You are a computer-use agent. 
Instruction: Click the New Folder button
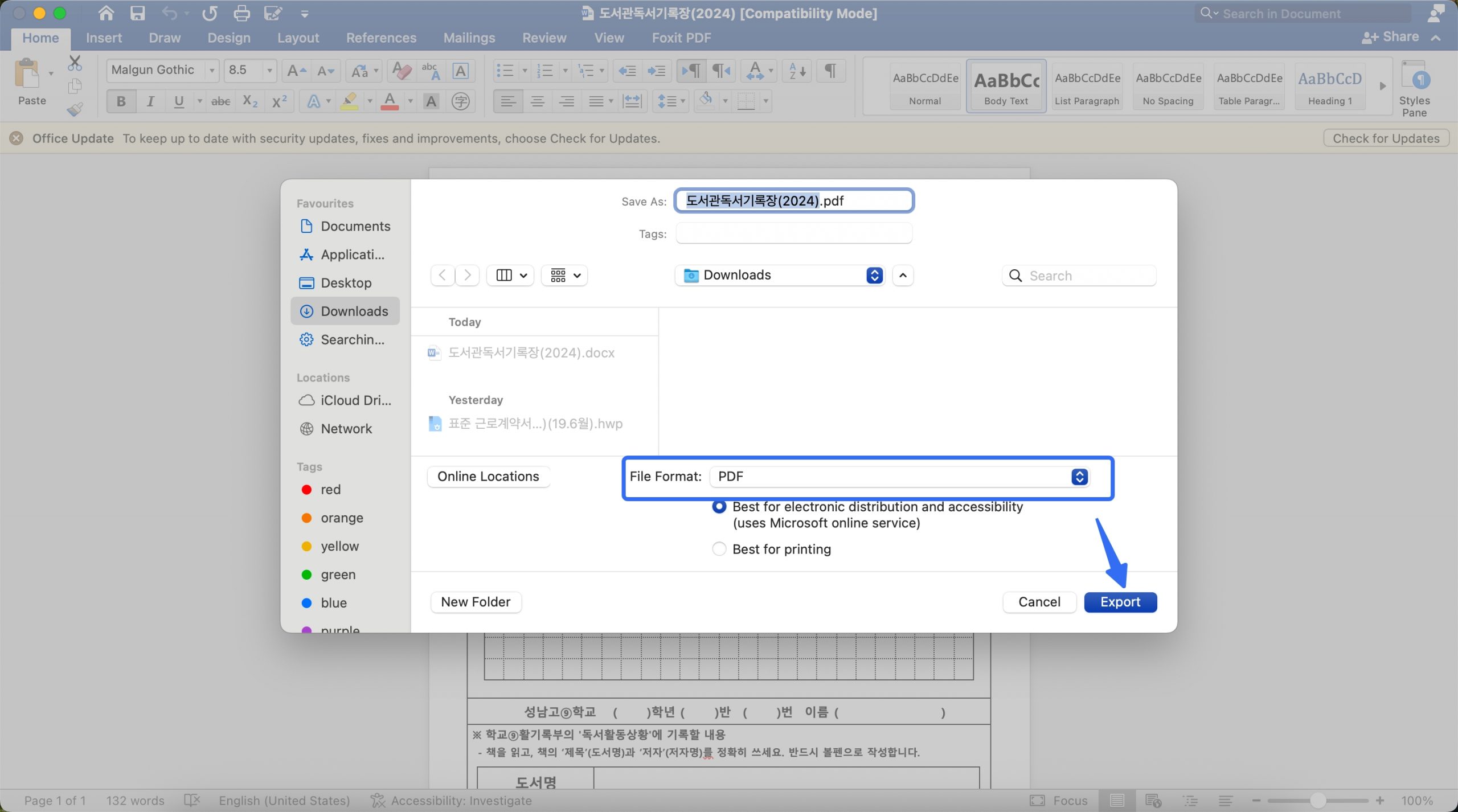pyautogui.click(x=476, y=602)
